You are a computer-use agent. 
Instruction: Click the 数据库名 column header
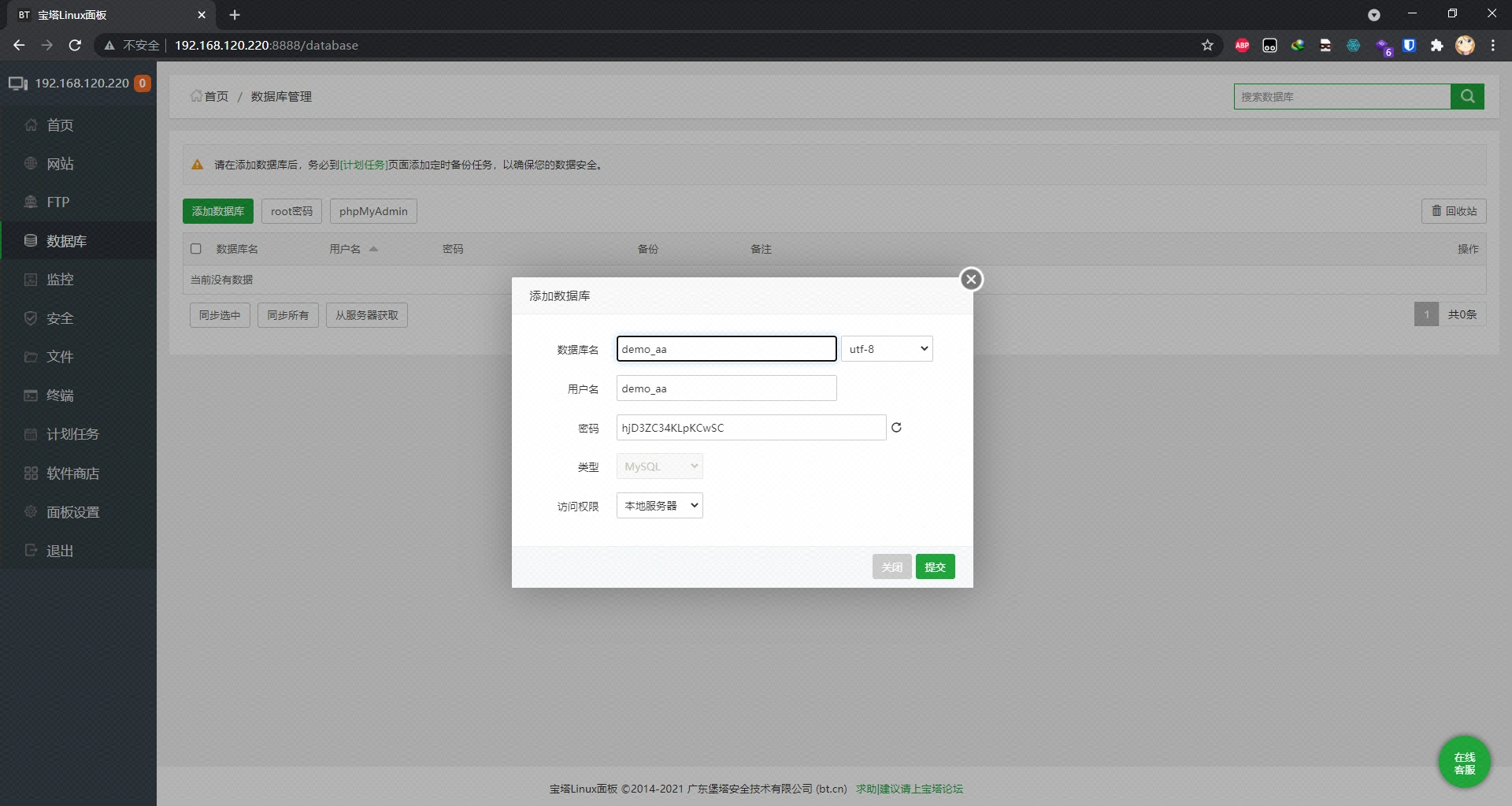237,249
